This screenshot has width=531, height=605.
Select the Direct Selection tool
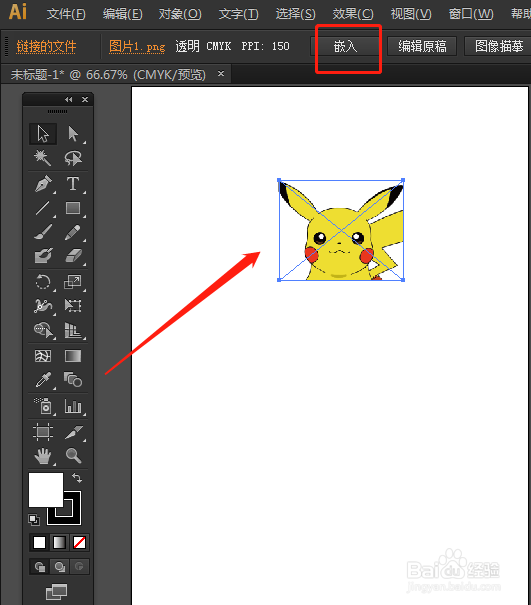[x=73, y=134]
